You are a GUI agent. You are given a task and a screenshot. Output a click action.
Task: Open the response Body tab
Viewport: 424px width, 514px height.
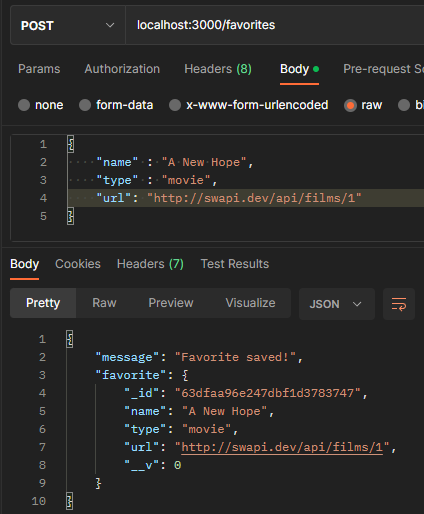coord(24,264)
